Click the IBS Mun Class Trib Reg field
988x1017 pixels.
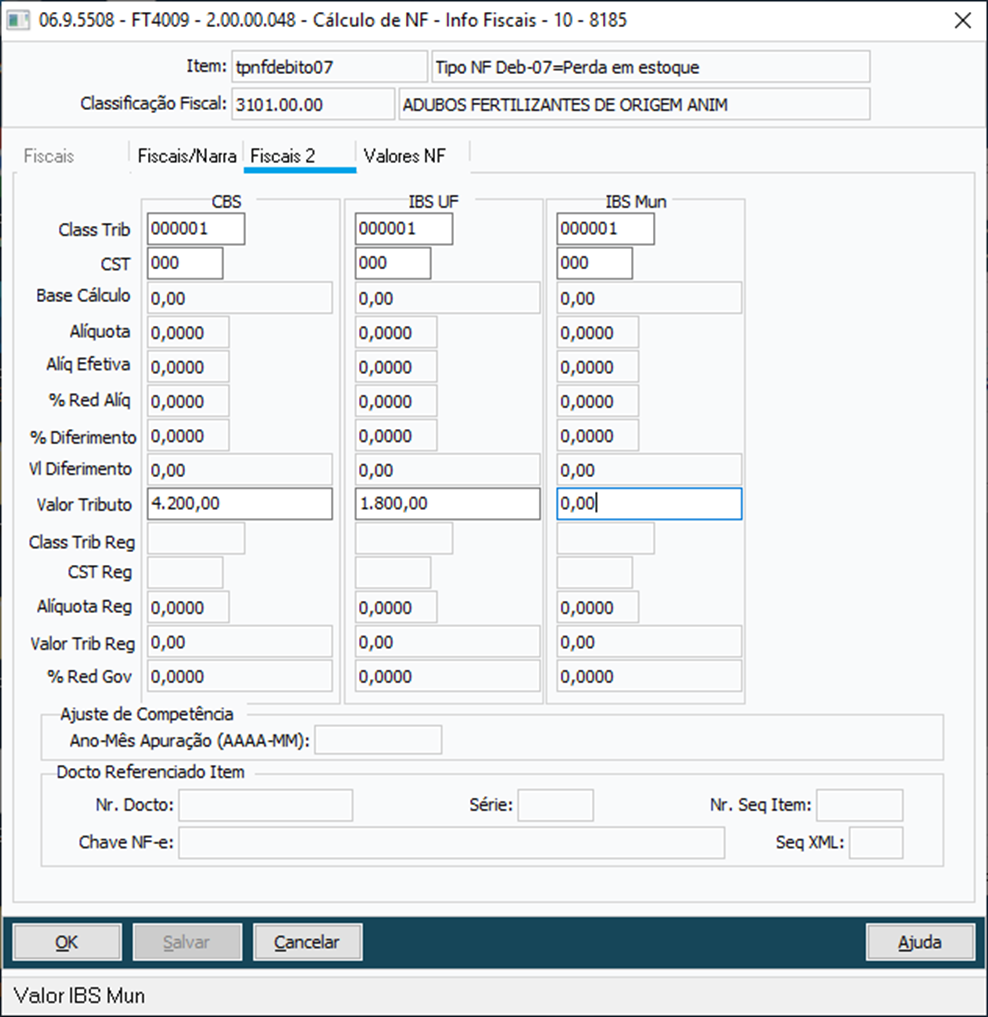coord(605,538)
